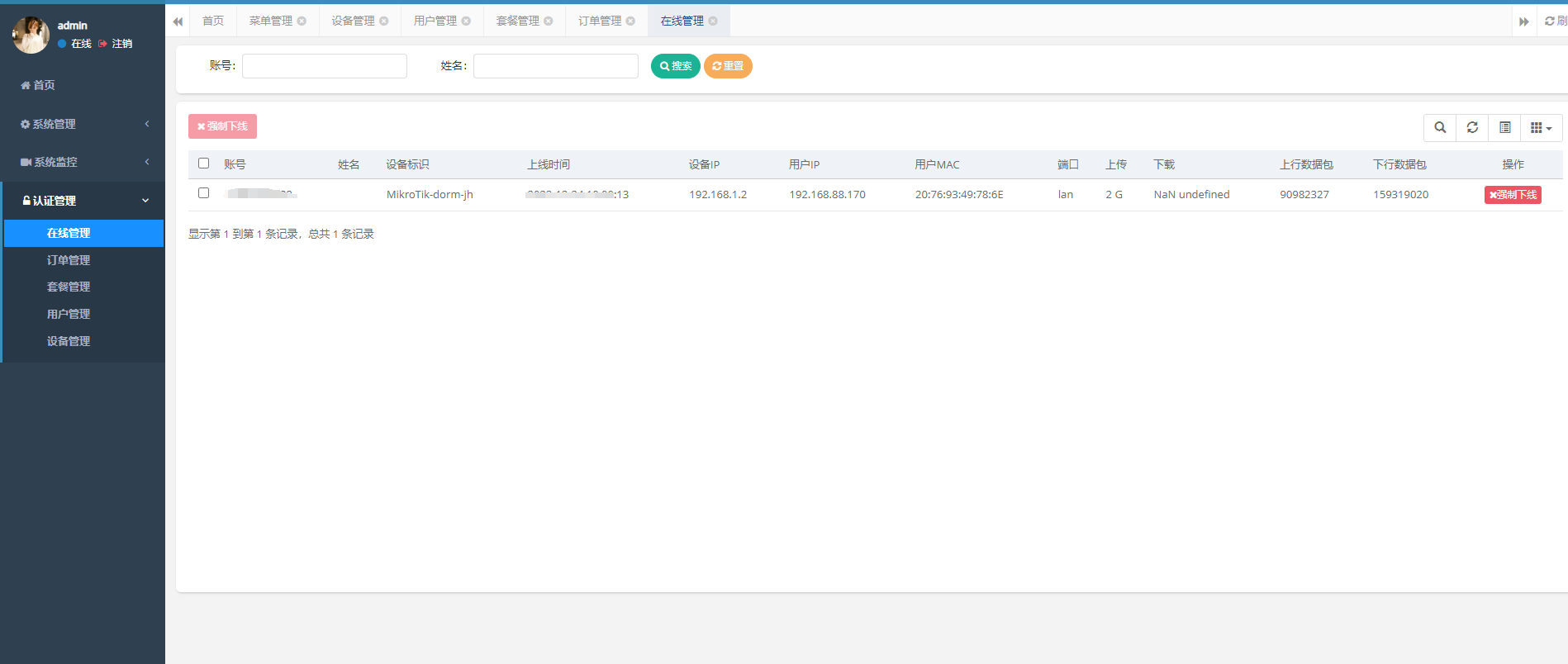Select 在线管理 in the sidebar
The height and width of the screenshot is (664, 1568).
tap(84, 233)
